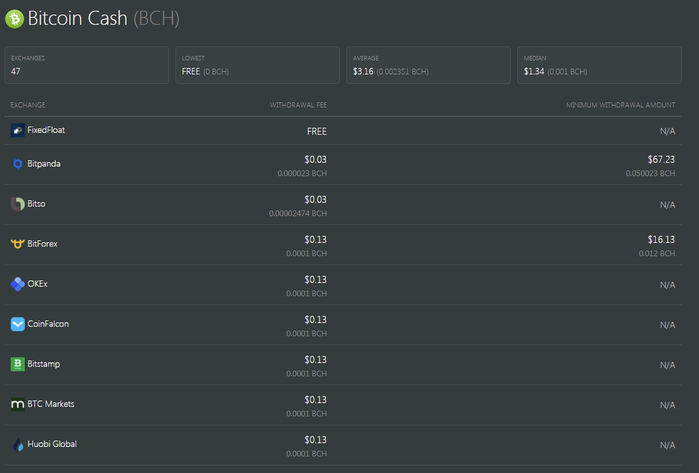The image size is (699, 473).
Task: Select the Exchanges 47 stat card
Action: coord(86,65)
